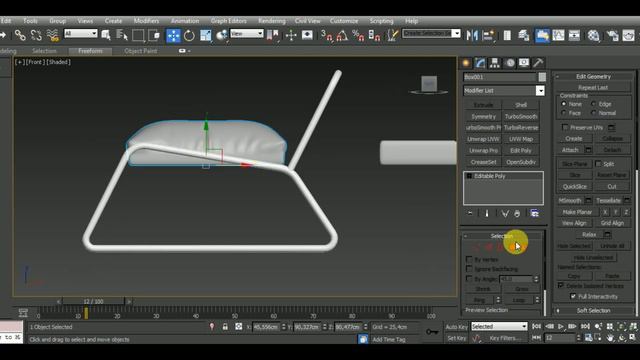
Task: Click the object name field Box001
Action: pos(500,77)
